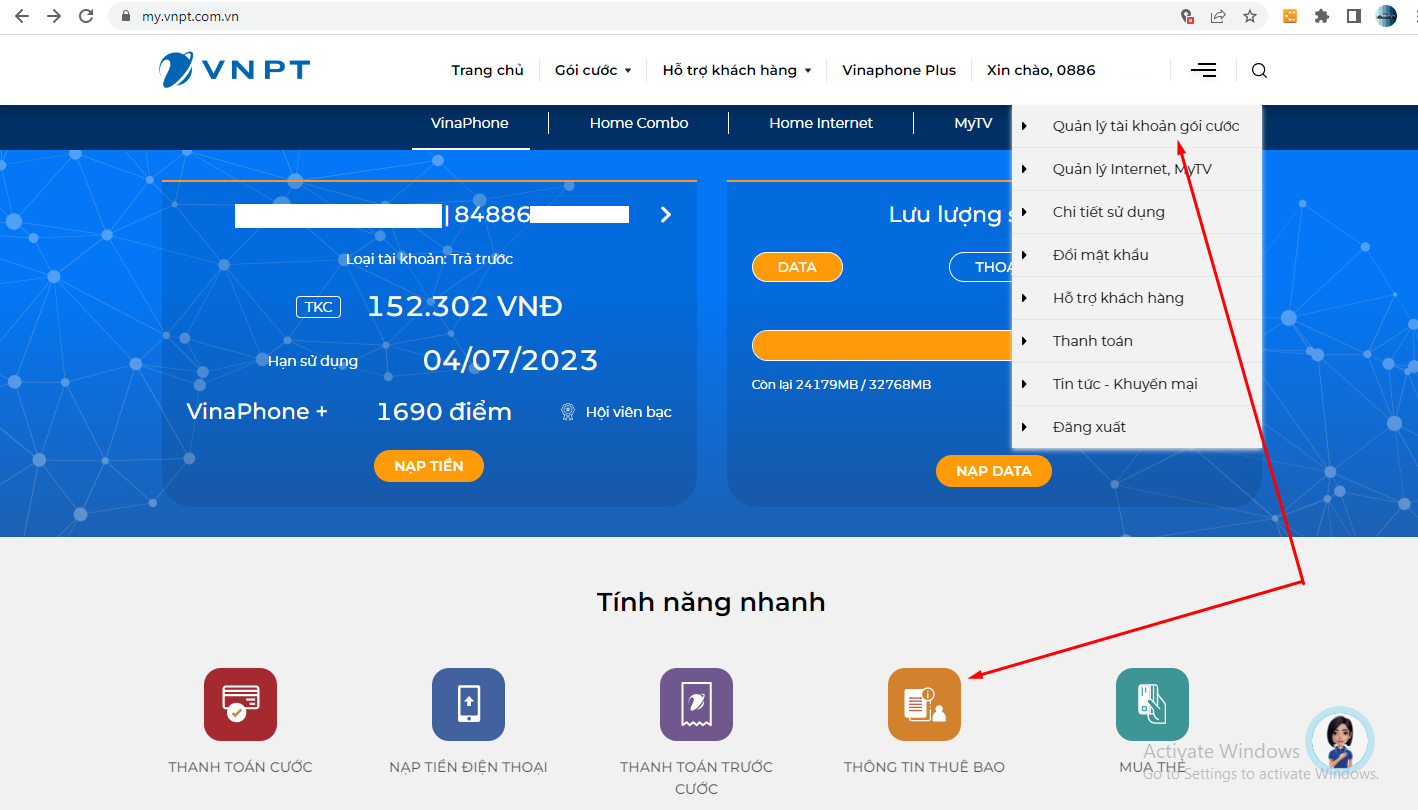This screenshot has height=810, width=1418.
Task: Click the Thanh Toán Cước quick feature icon
Action: [x=240, y=704]
